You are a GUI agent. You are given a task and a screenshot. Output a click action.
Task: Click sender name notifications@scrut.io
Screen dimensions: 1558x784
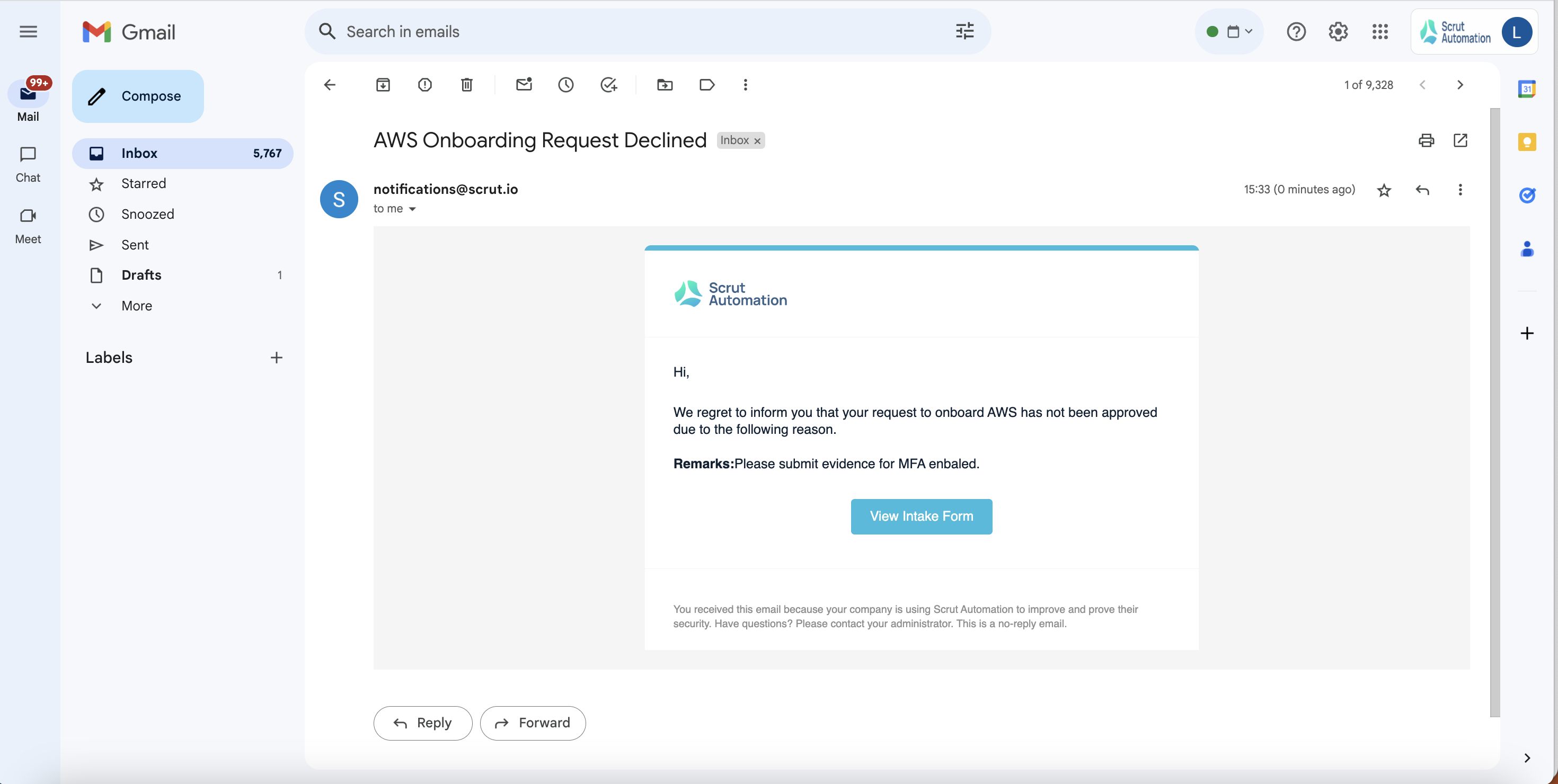pos(445,189)
